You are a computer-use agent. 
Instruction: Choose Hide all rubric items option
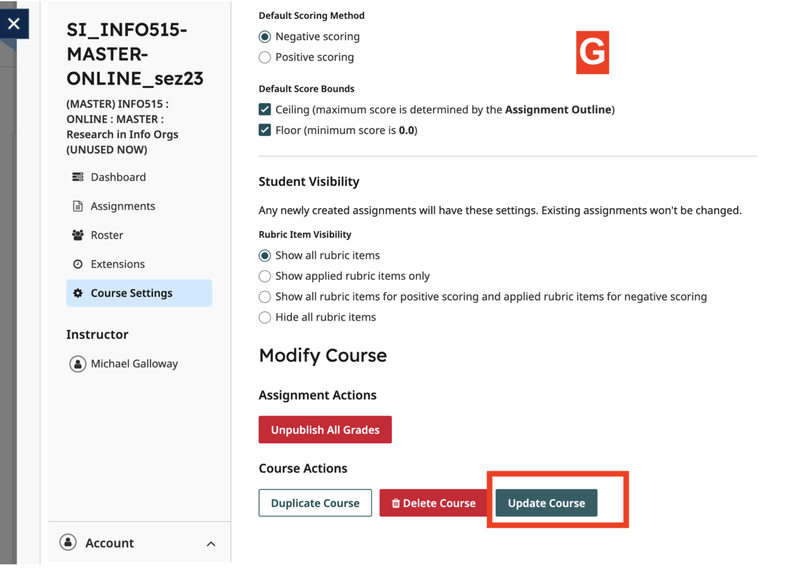pos(265,317)
